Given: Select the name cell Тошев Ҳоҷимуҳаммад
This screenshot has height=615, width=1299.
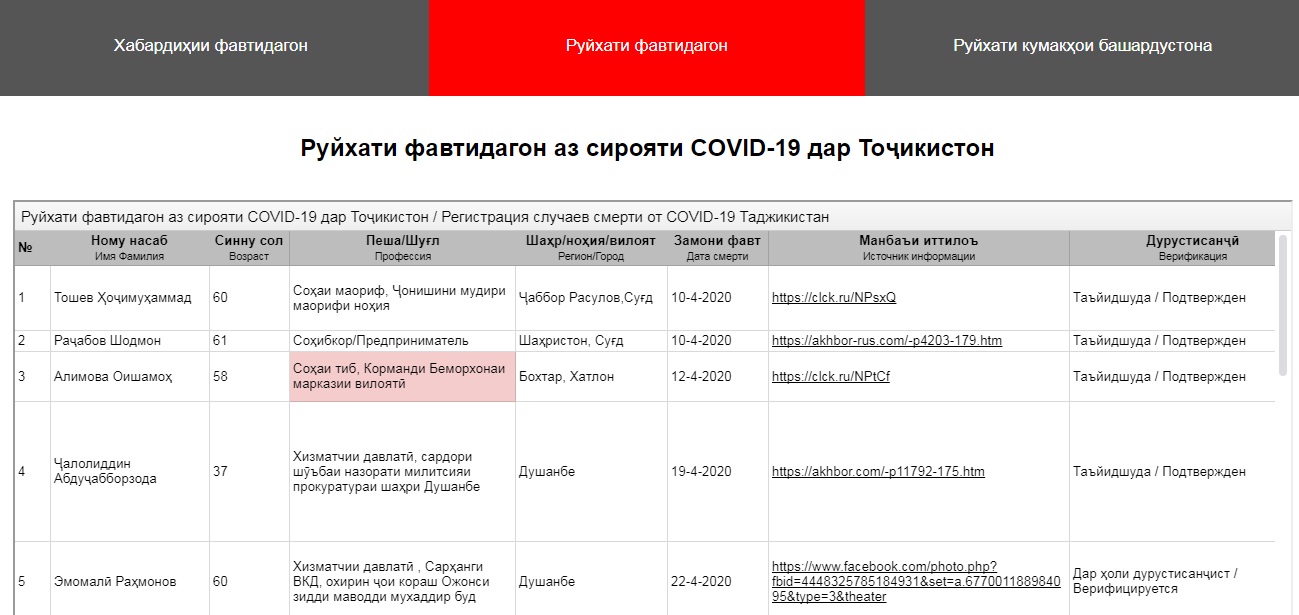Looking at the screenshot, I should click(x=122, y=298).
